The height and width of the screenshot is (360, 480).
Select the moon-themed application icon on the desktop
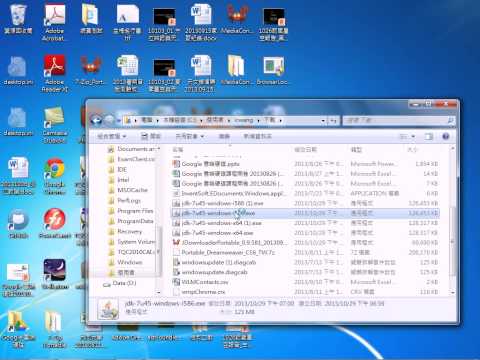(x=54, y=273)
